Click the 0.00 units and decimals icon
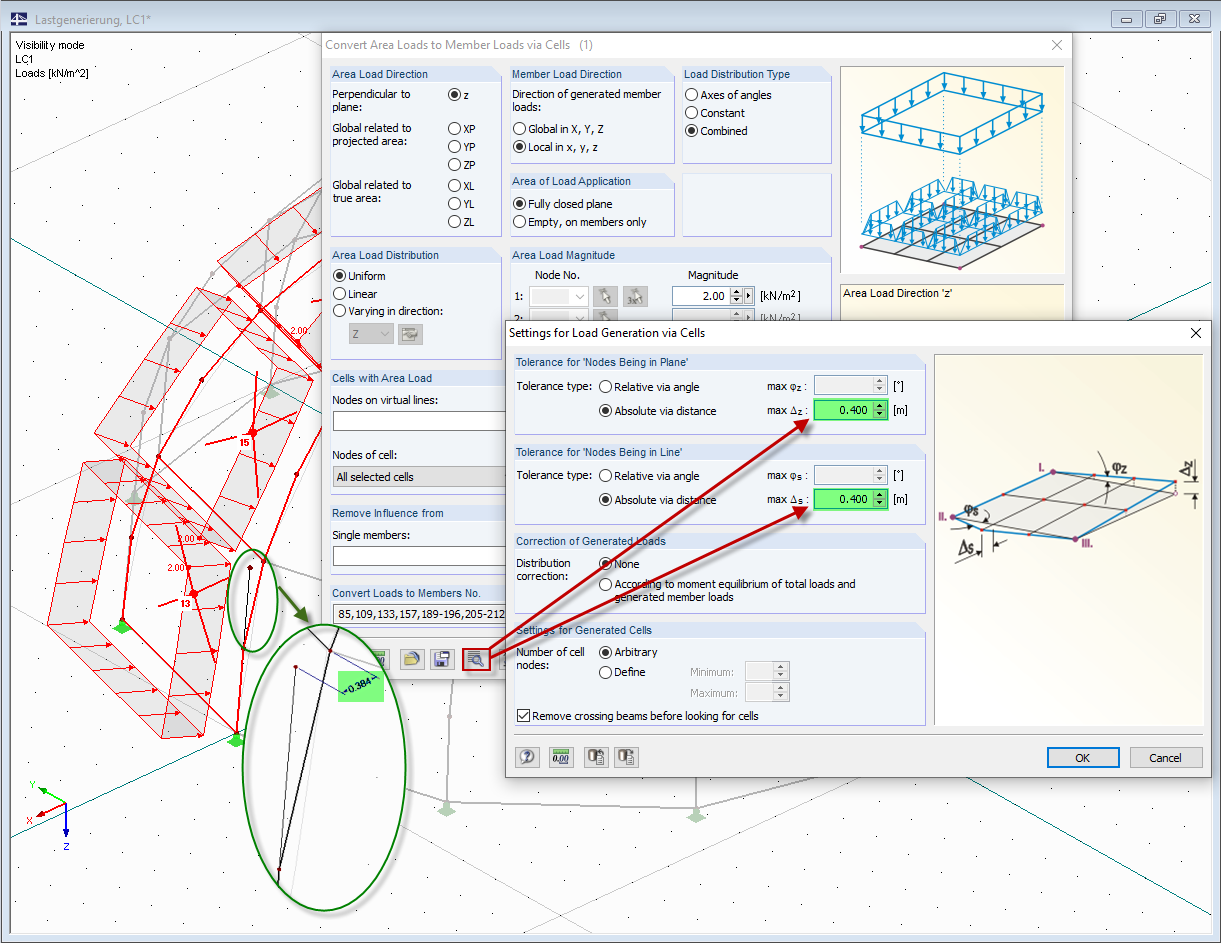This screenshot has height=943, width=1221. (x=562, y=757)
